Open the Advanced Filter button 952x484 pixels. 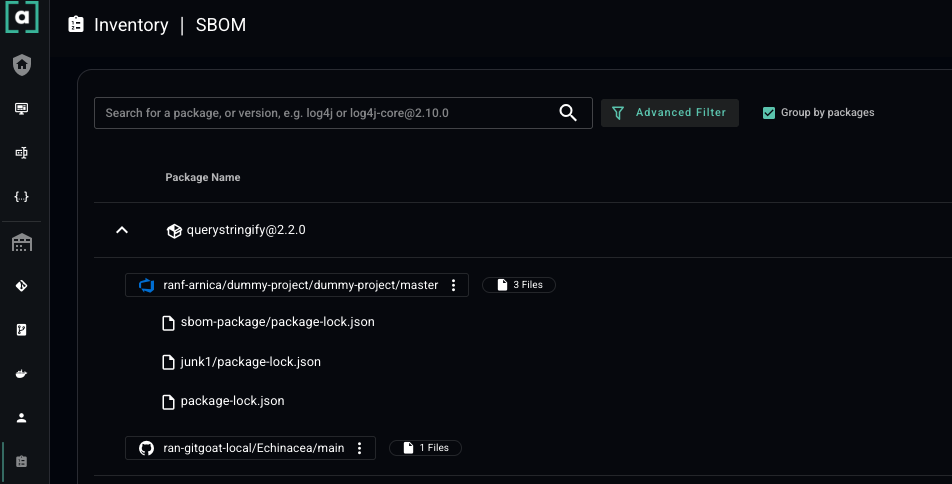(670, 112)
